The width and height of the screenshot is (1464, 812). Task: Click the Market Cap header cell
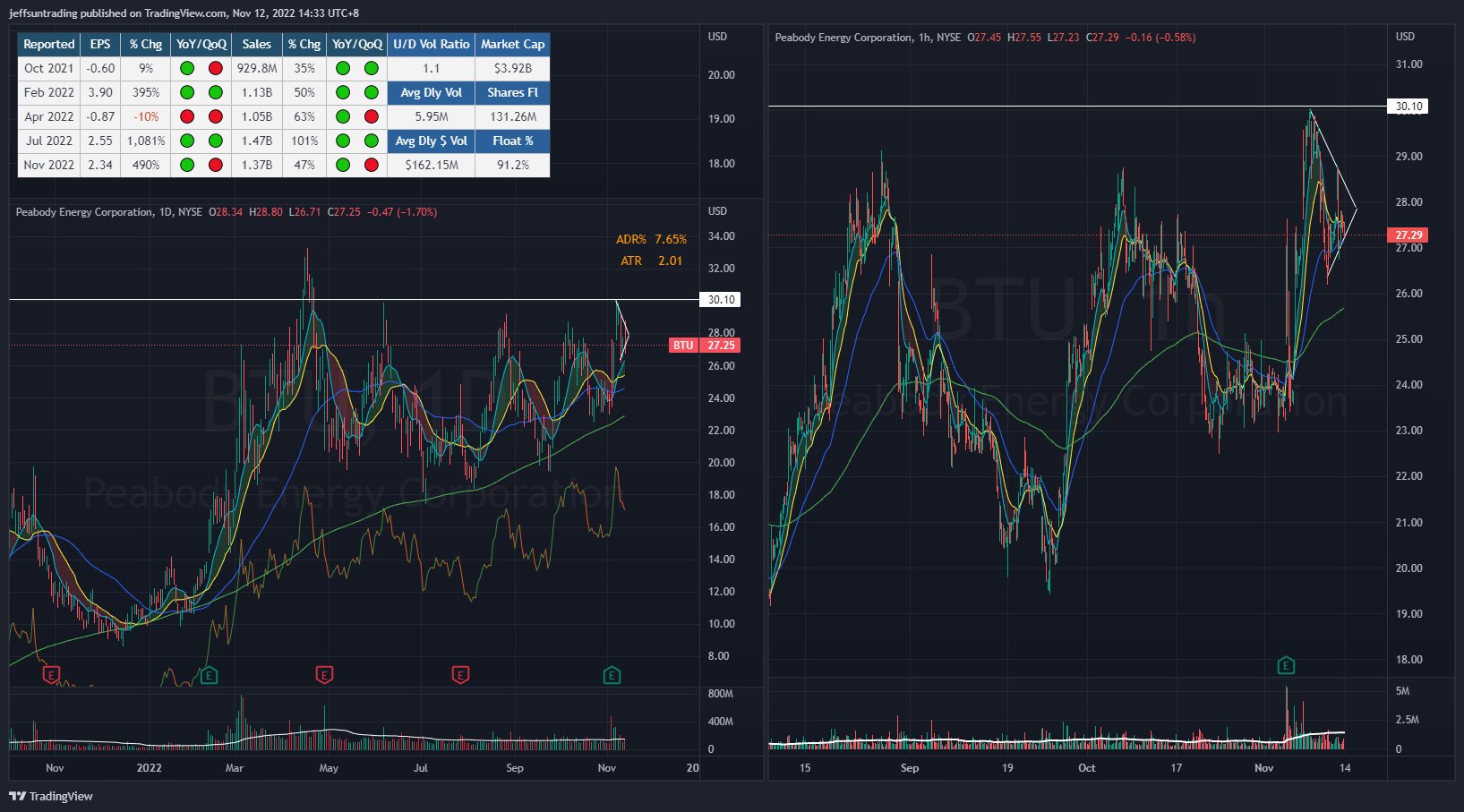tap(512, 44)
